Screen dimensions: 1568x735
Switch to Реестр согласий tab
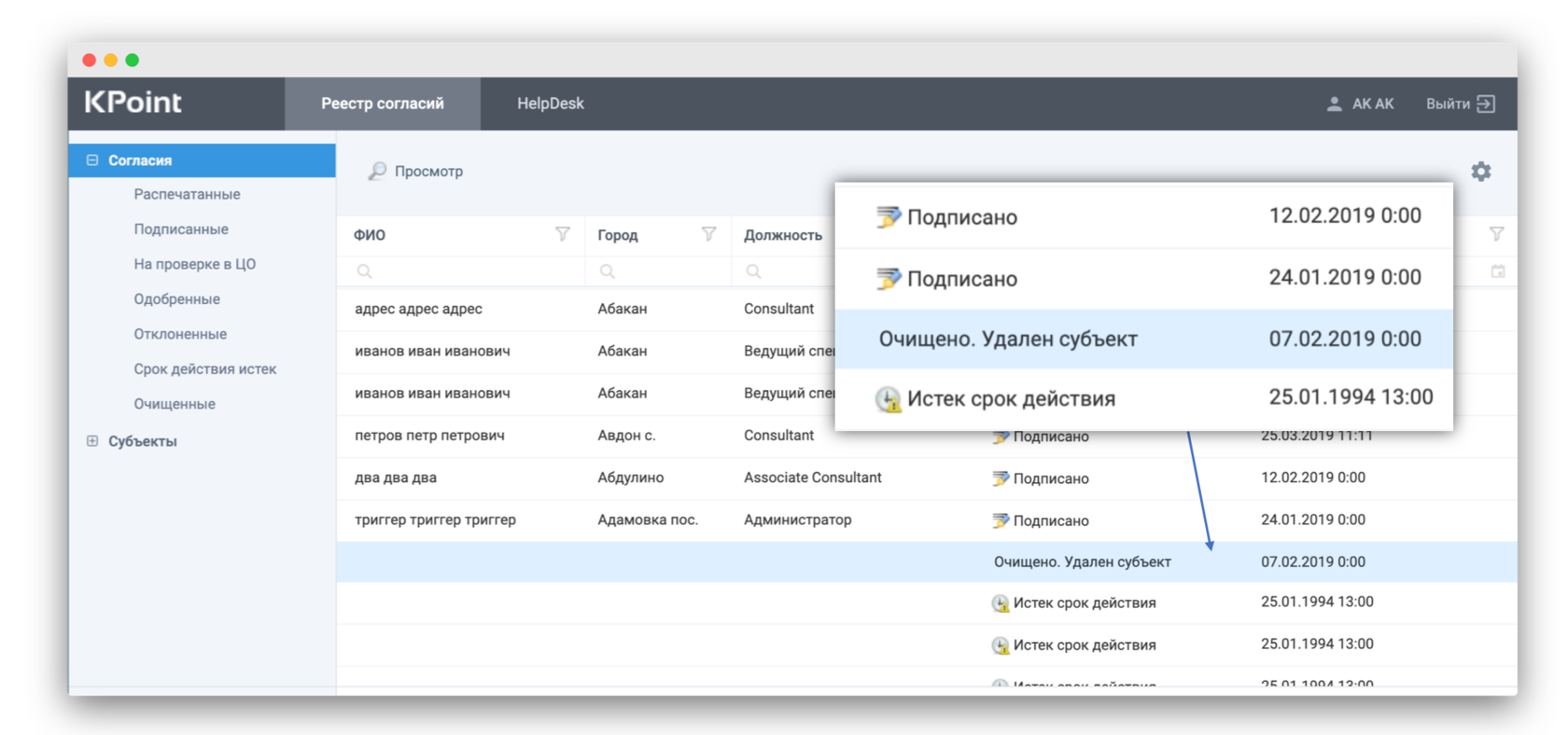[x=383, y=104]
